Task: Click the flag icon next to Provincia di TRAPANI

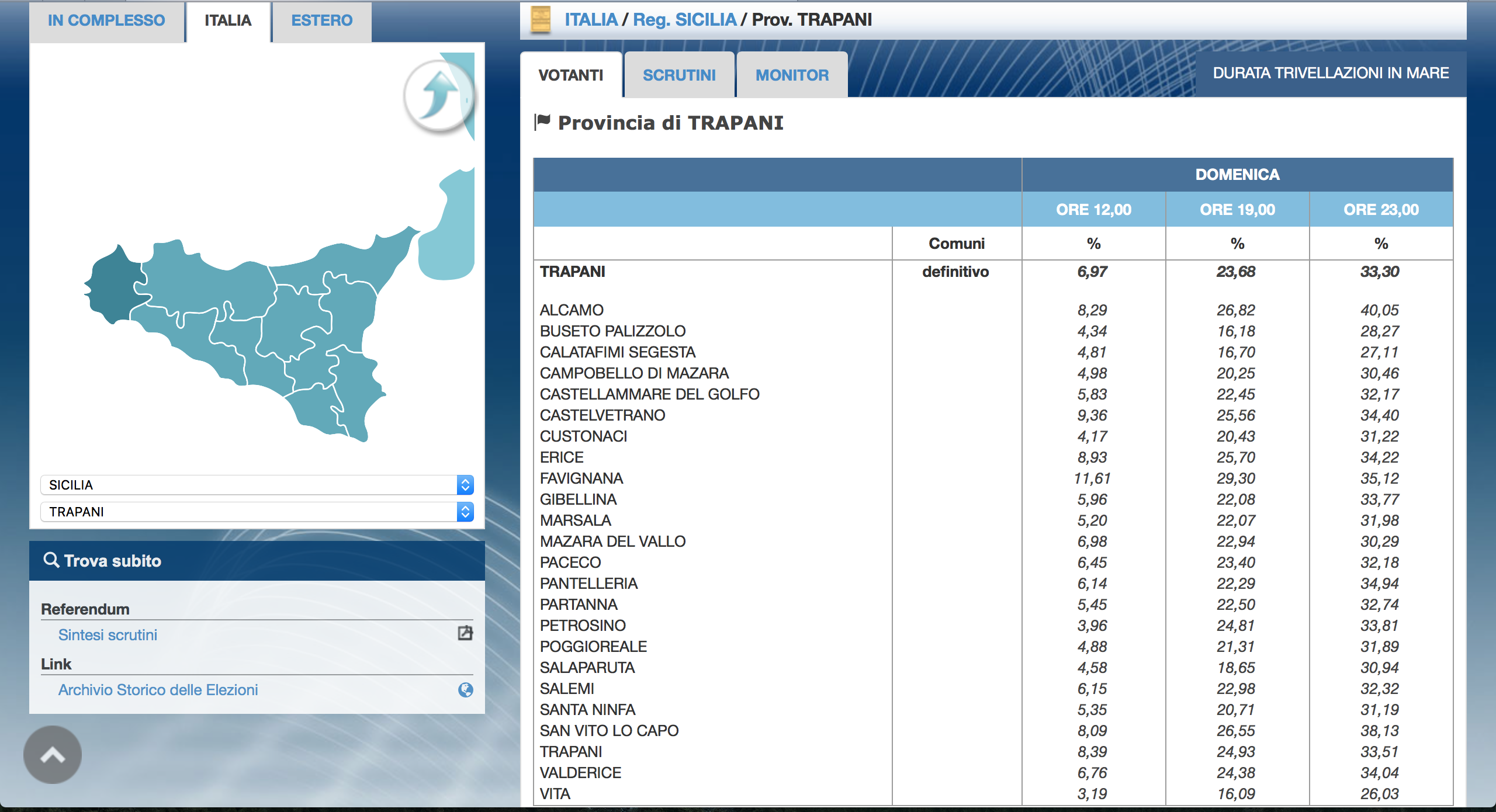Action: tap(543, 122)
